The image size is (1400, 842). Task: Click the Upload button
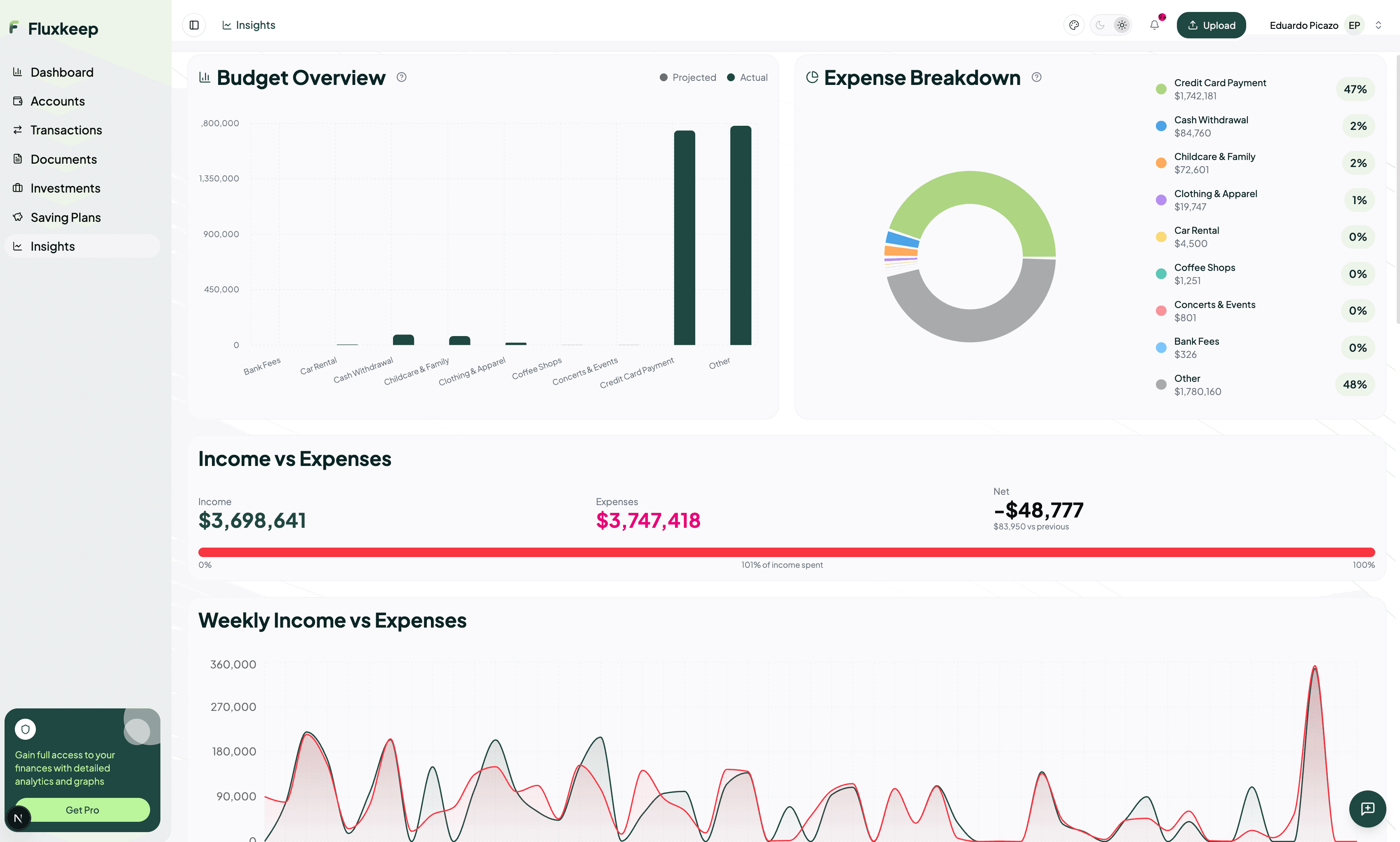1211,24
